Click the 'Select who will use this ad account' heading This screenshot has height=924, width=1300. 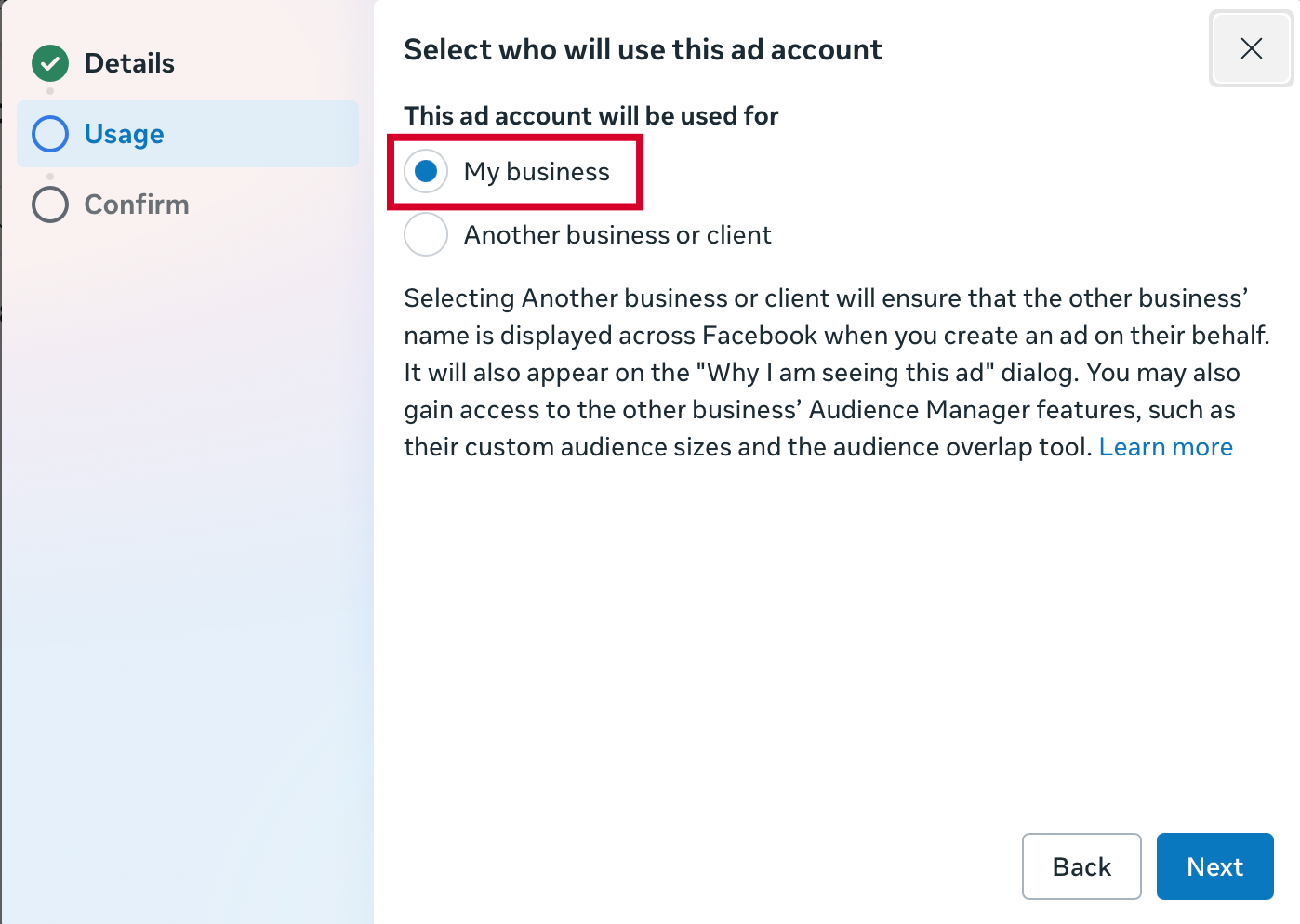coord(643,49)
